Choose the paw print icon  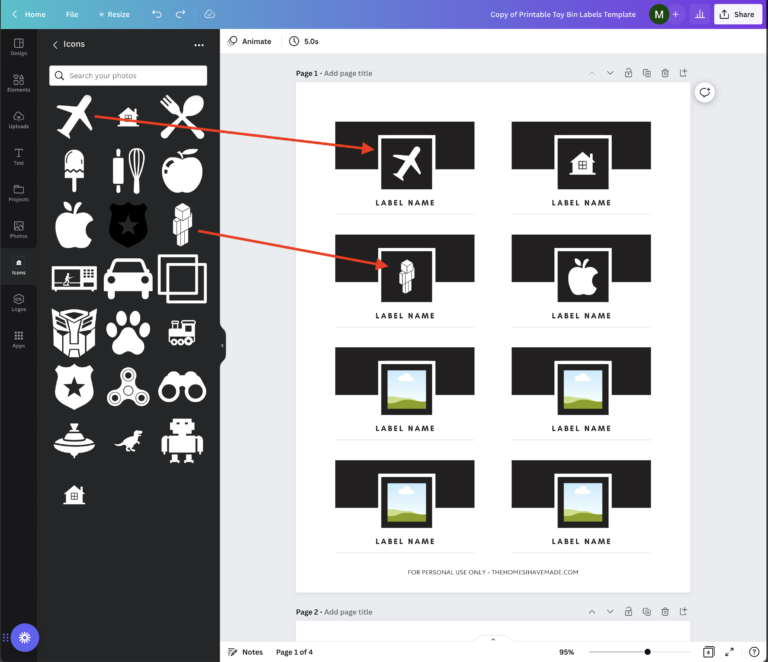[x=129, y=331]
